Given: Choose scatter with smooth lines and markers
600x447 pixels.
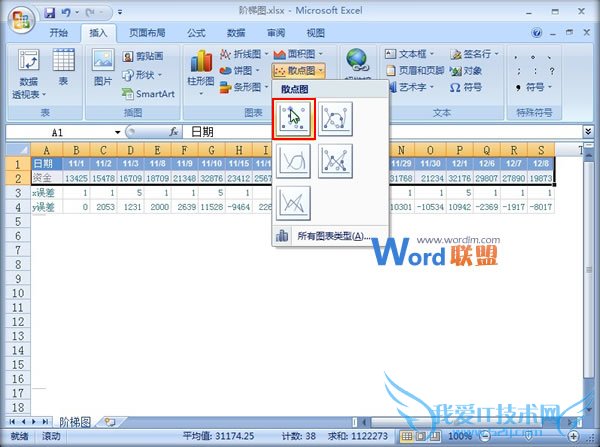Looking at the screenshot, I should click(x=335, y=119).
